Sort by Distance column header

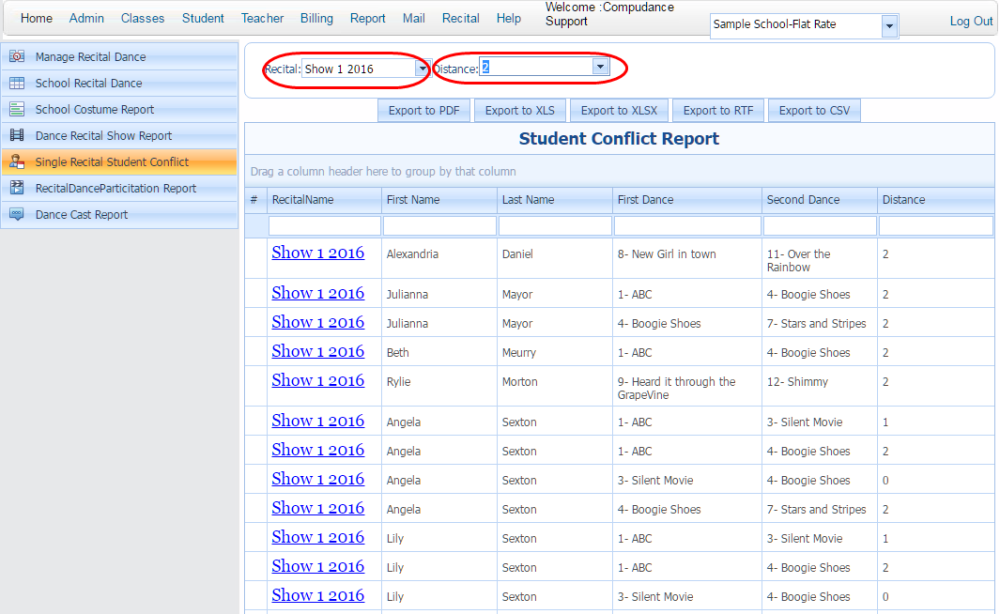(936, 200)
